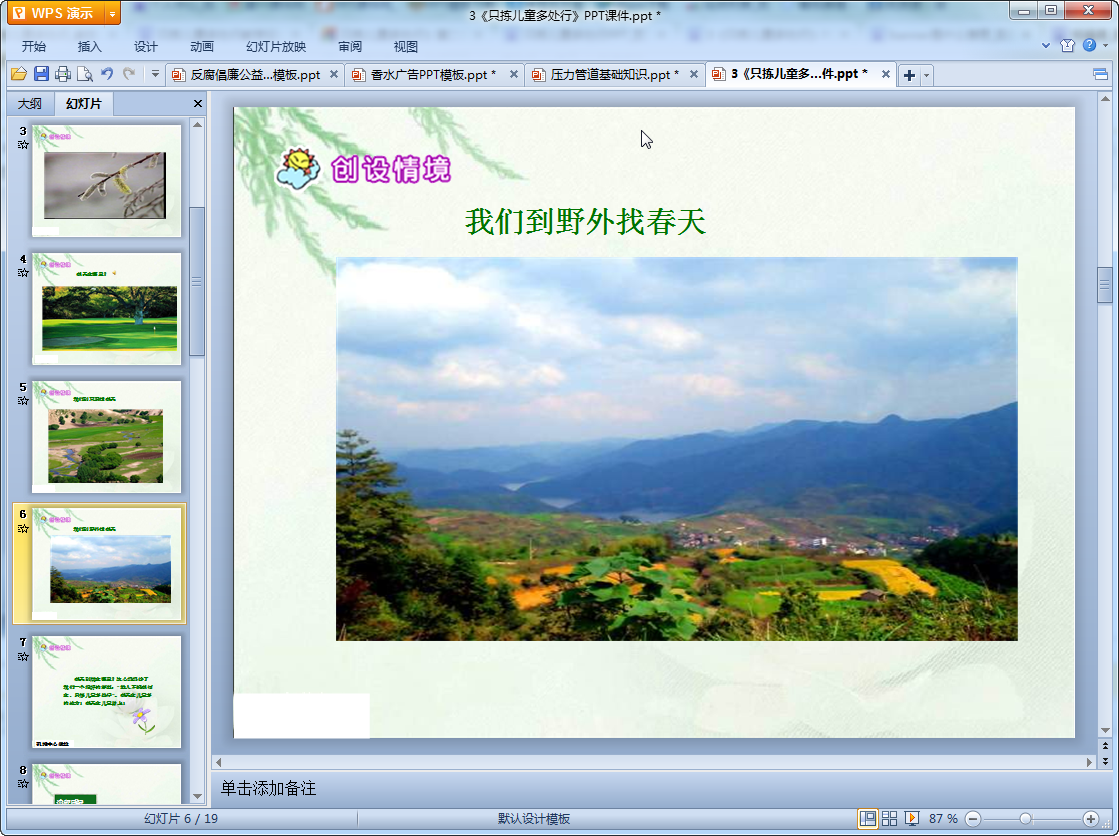Close the 反腐倡廉公益 document tab

(x=333, y=74)
